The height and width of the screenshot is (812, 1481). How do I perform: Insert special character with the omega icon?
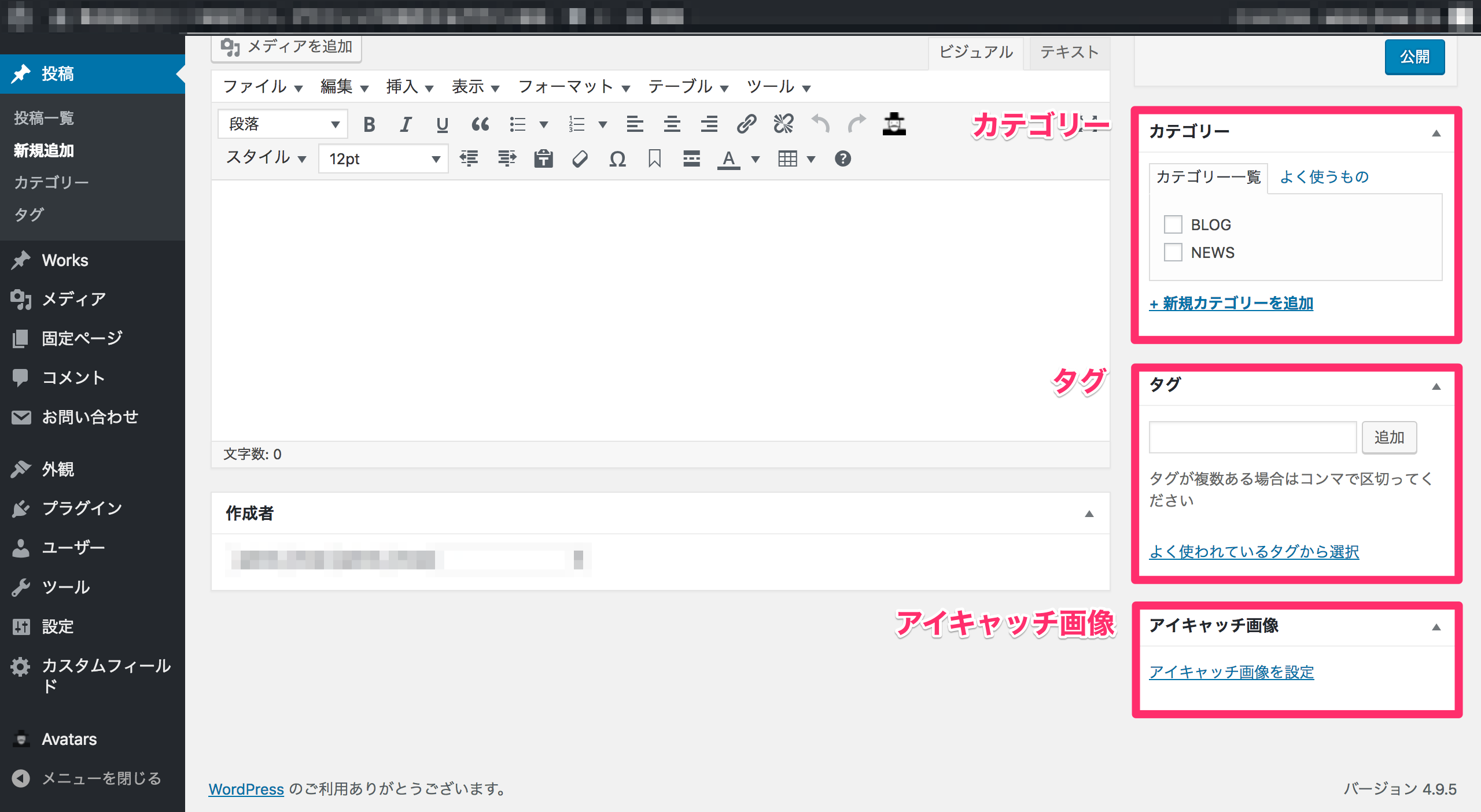(617, 159)
